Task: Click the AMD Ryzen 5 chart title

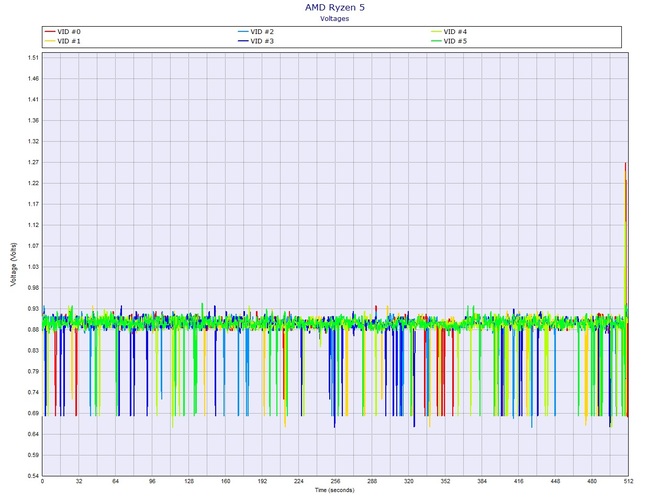Action: 335,8
